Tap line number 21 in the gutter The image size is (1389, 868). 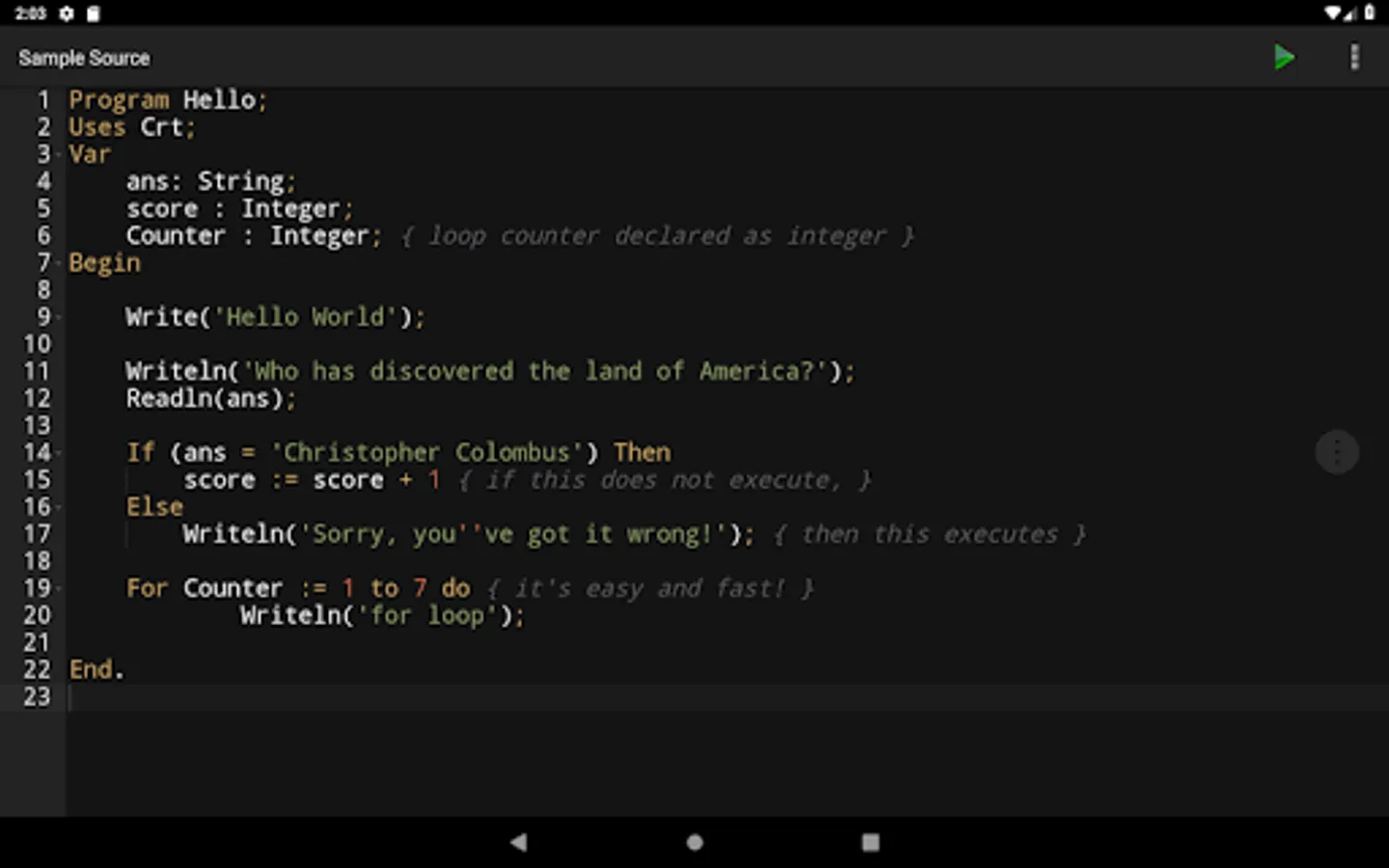37,642
